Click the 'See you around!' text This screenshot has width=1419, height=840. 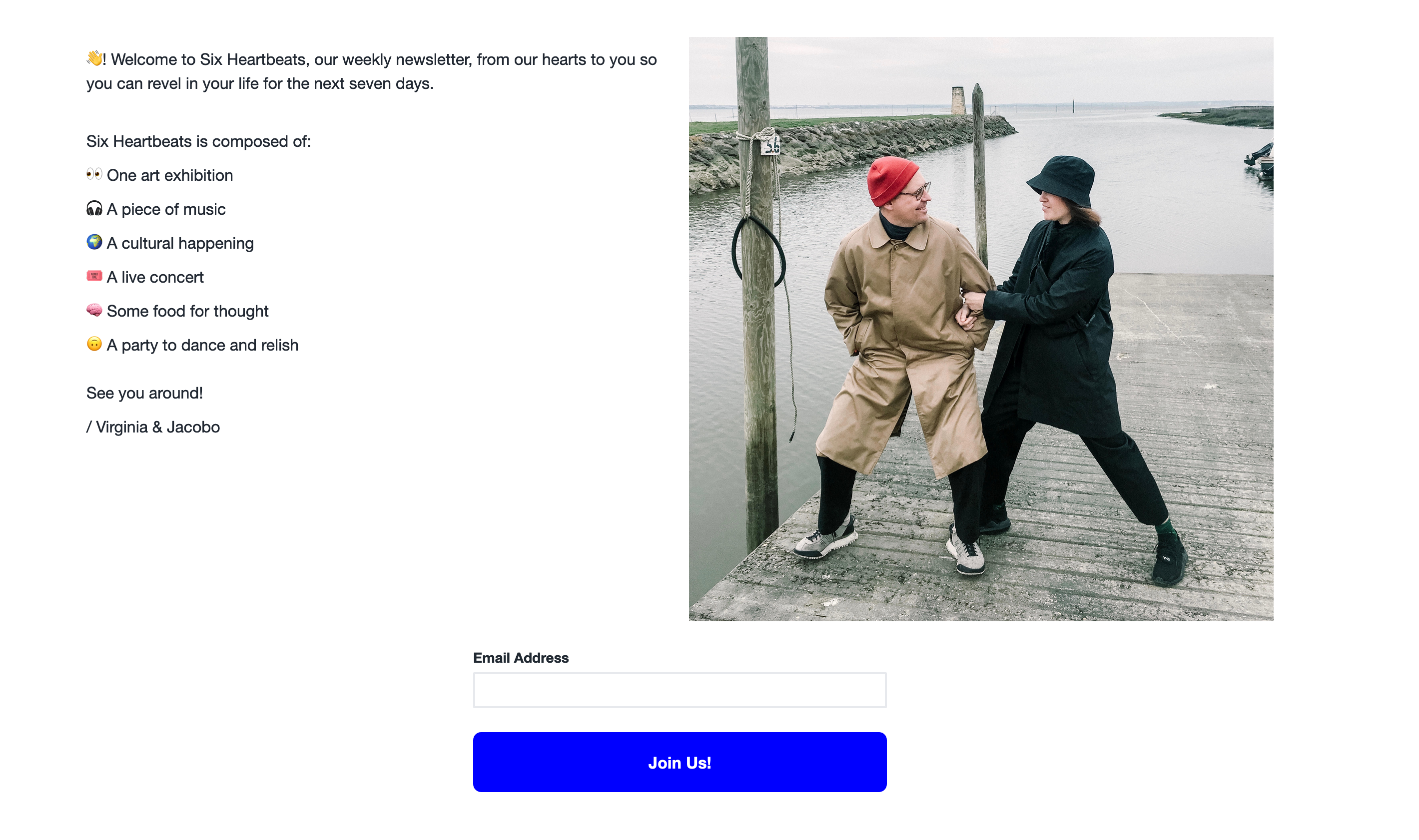point(144,393)
